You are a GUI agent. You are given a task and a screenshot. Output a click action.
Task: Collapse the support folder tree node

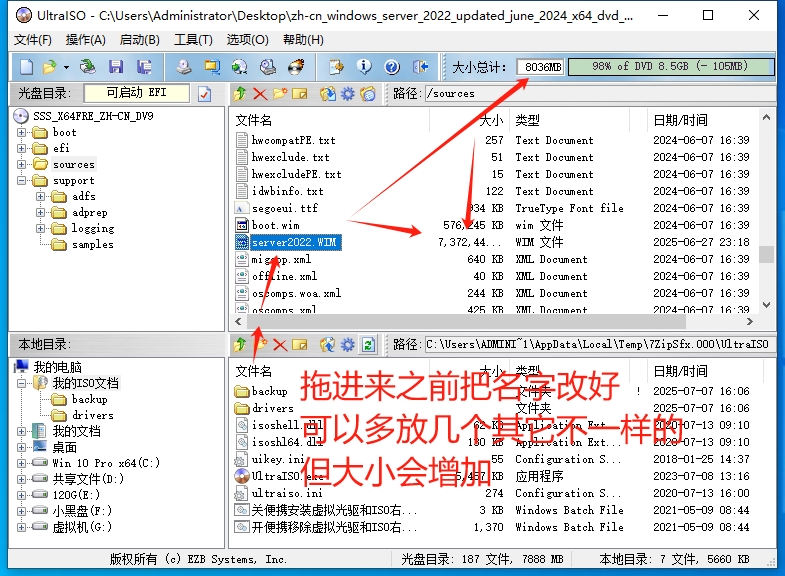pos(22,180)
